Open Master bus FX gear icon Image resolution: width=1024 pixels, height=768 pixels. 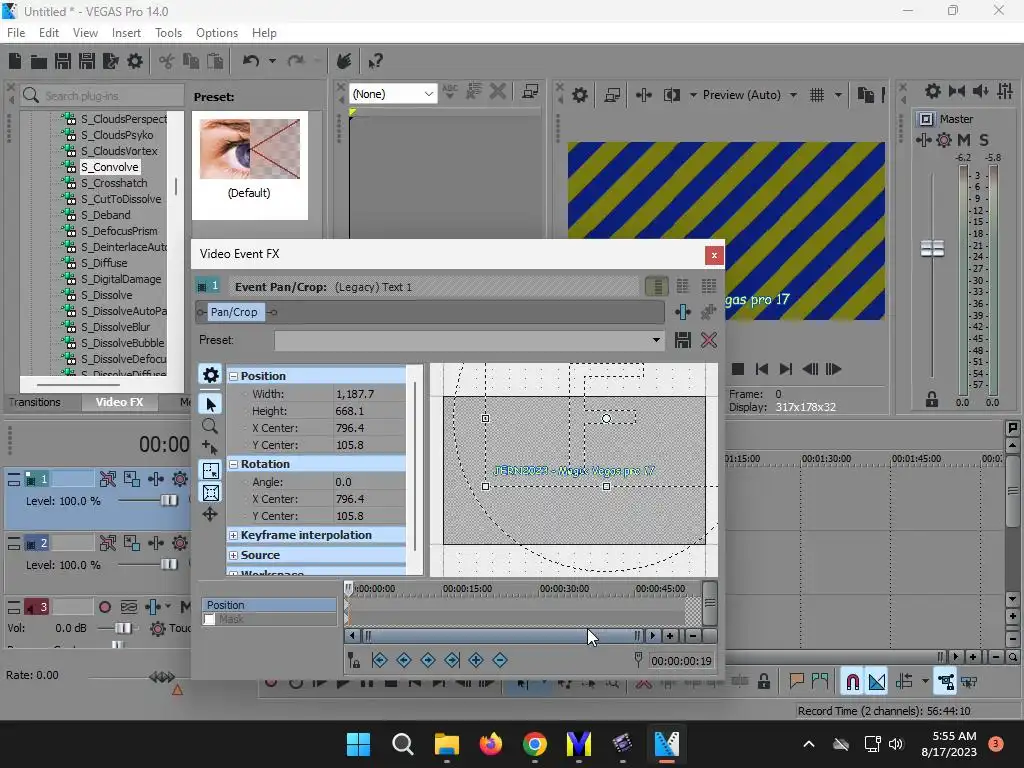point(944,140)
